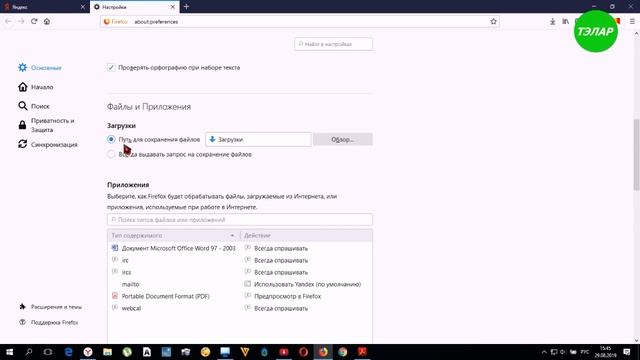Open Приватность и Защита settings category
640x360 pixels.
[x=46, y=125]
